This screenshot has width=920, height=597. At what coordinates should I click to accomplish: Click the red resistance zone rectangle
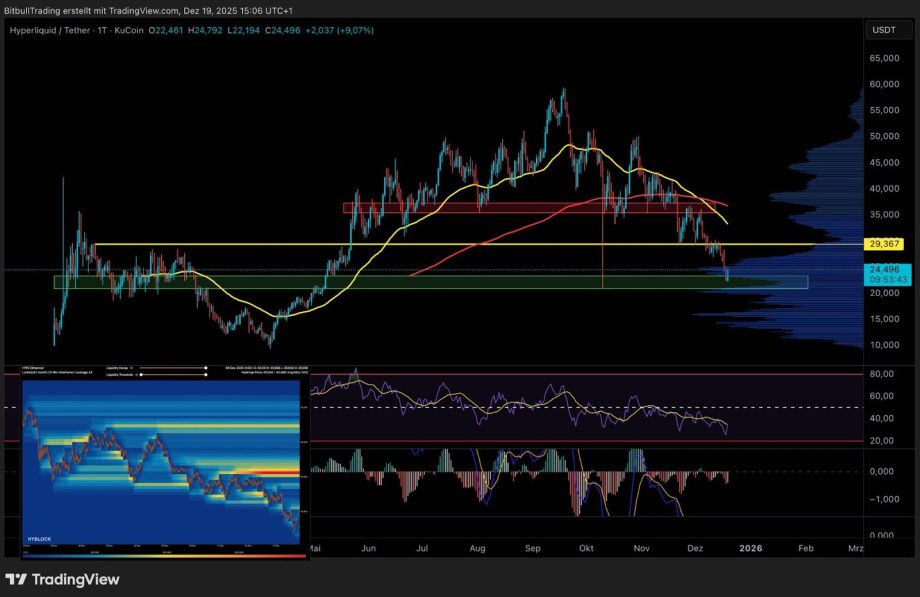click(520, 208)
